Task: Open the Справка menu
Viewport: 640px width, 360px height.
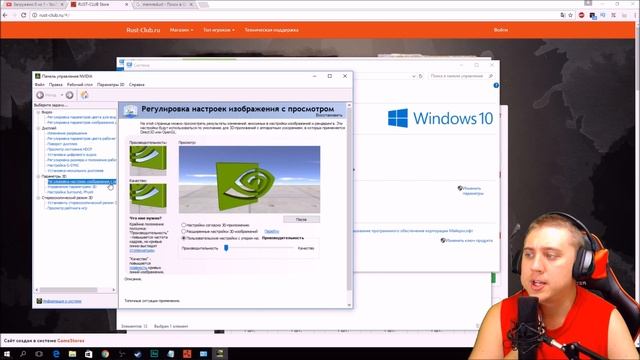Action: coord(137,84)
